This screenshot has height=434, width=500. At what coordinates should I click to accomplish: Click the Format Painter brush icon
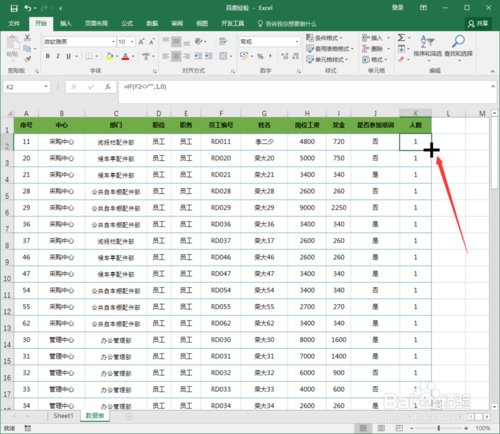point(27,59)
